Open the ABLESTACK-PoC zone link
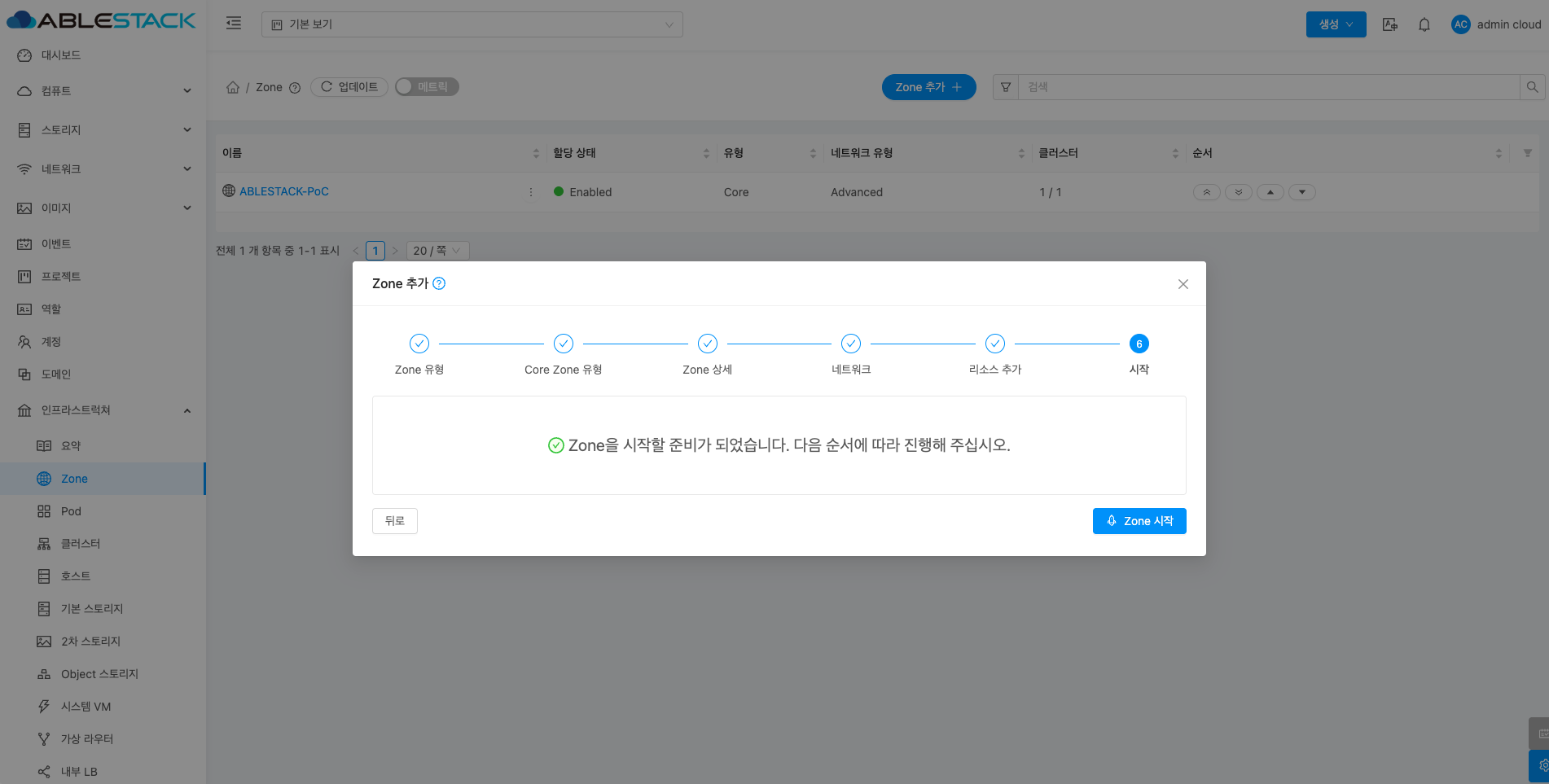 [284, 191]
